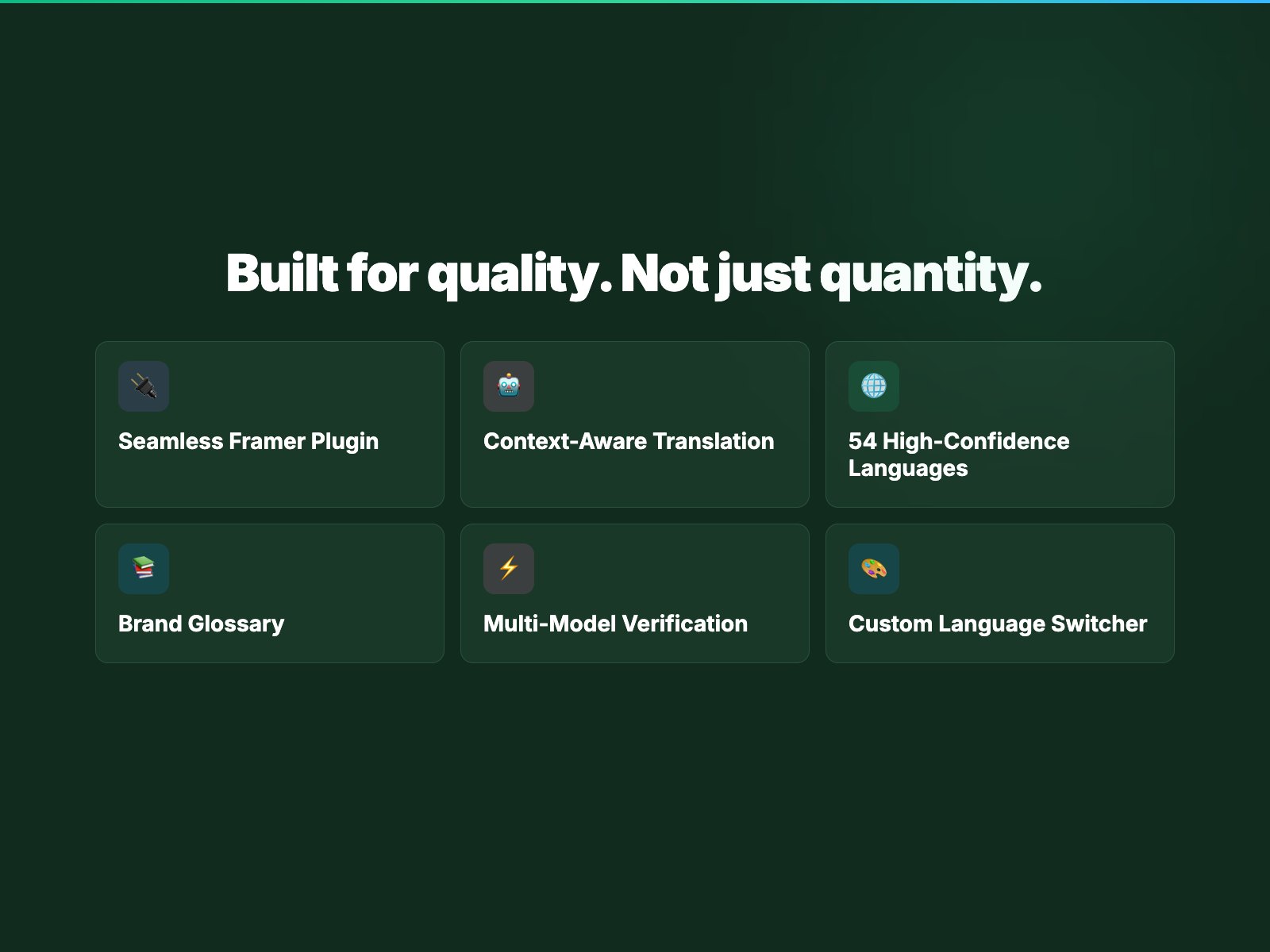Click the Brand Glossary label text
The width and height of the screenshot is (1270, 952).
tap(200, 624)
